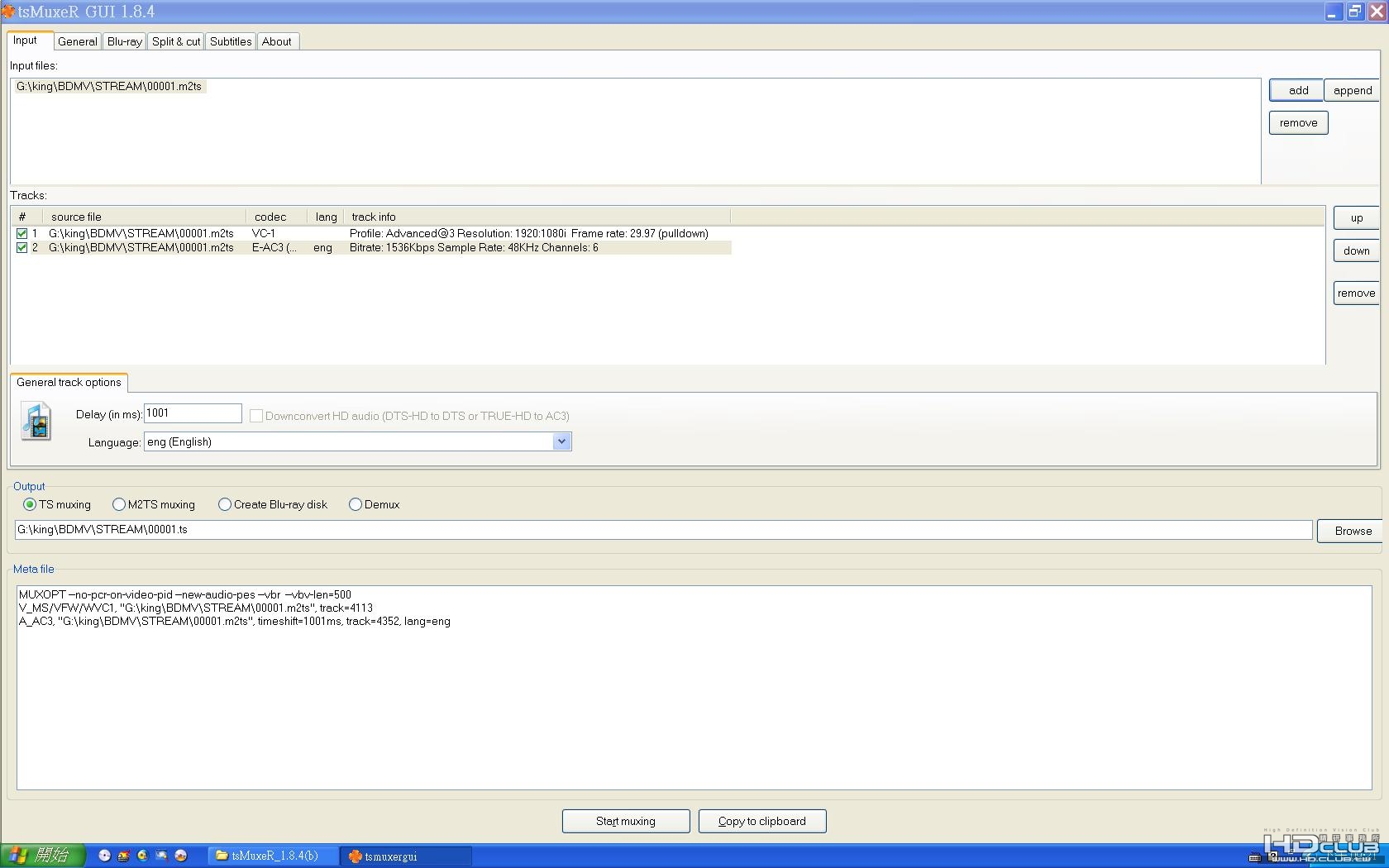The height and width of the screenshot is (868, 1389).
Task: Click the Delay (in ms) input field
Action: [x=193, y=413]
